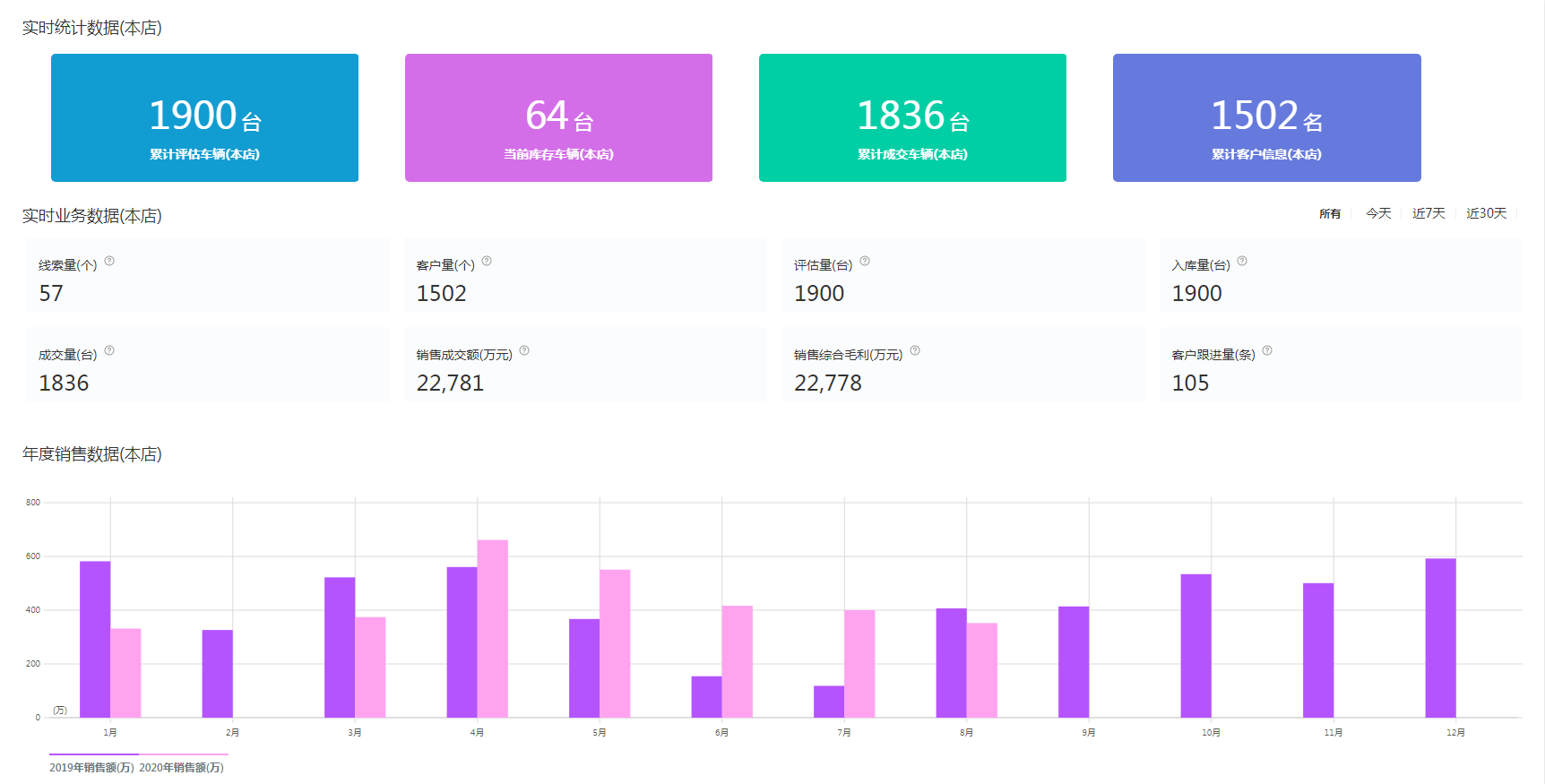Click the help icon beside 线索量(个)

(109, 262)
